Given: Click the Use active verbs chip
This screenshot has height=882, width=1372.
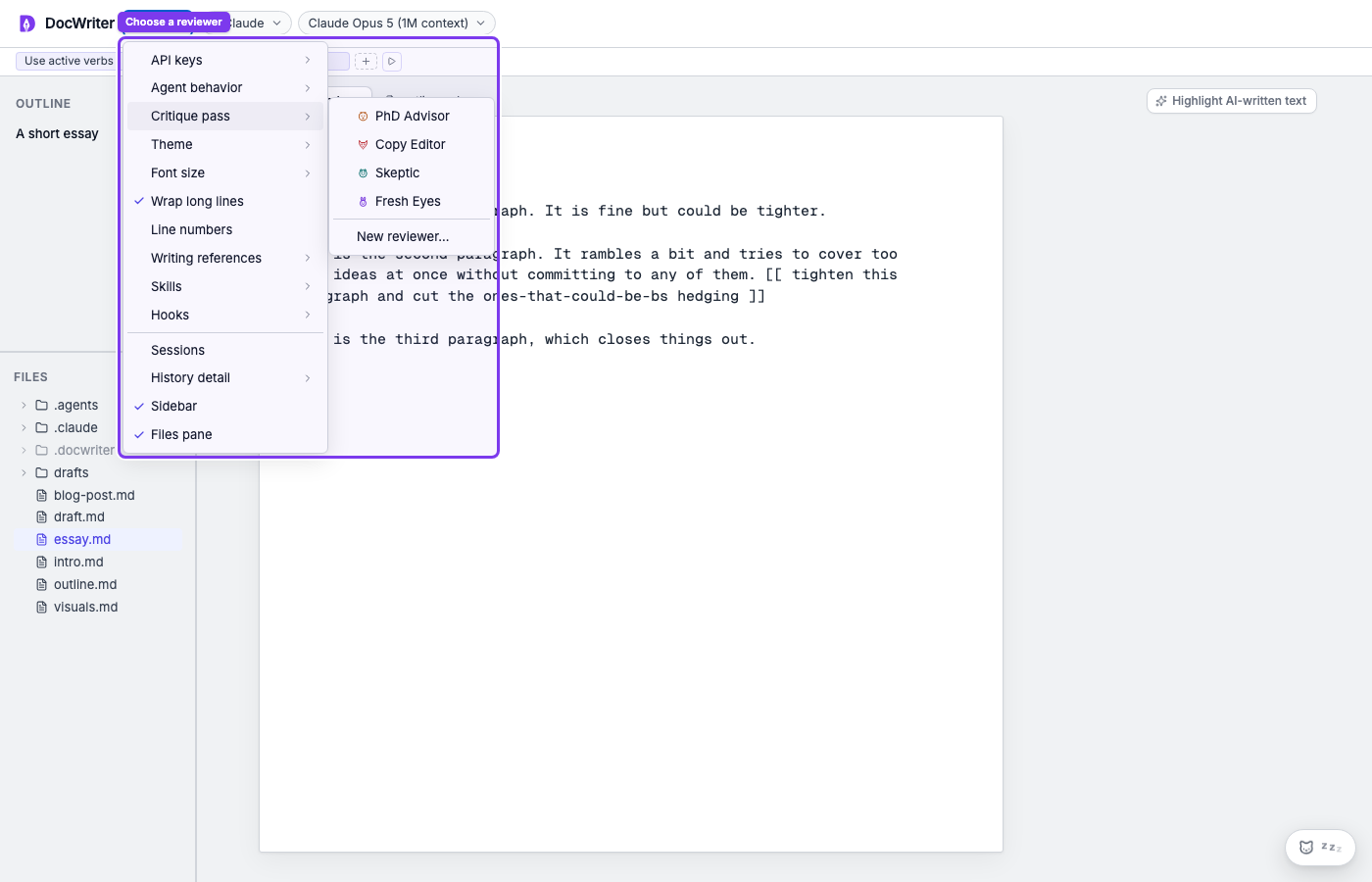Looking at the screenshot, I should [69, 61].
